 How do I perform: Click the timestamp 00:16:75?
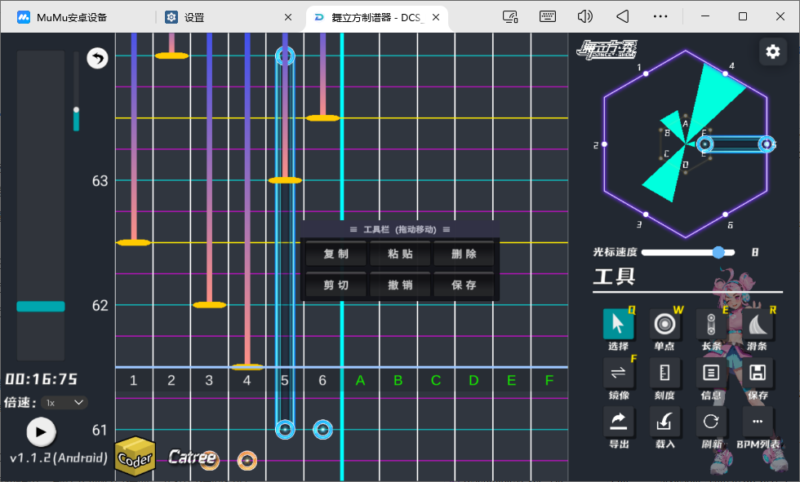[41, 379]
